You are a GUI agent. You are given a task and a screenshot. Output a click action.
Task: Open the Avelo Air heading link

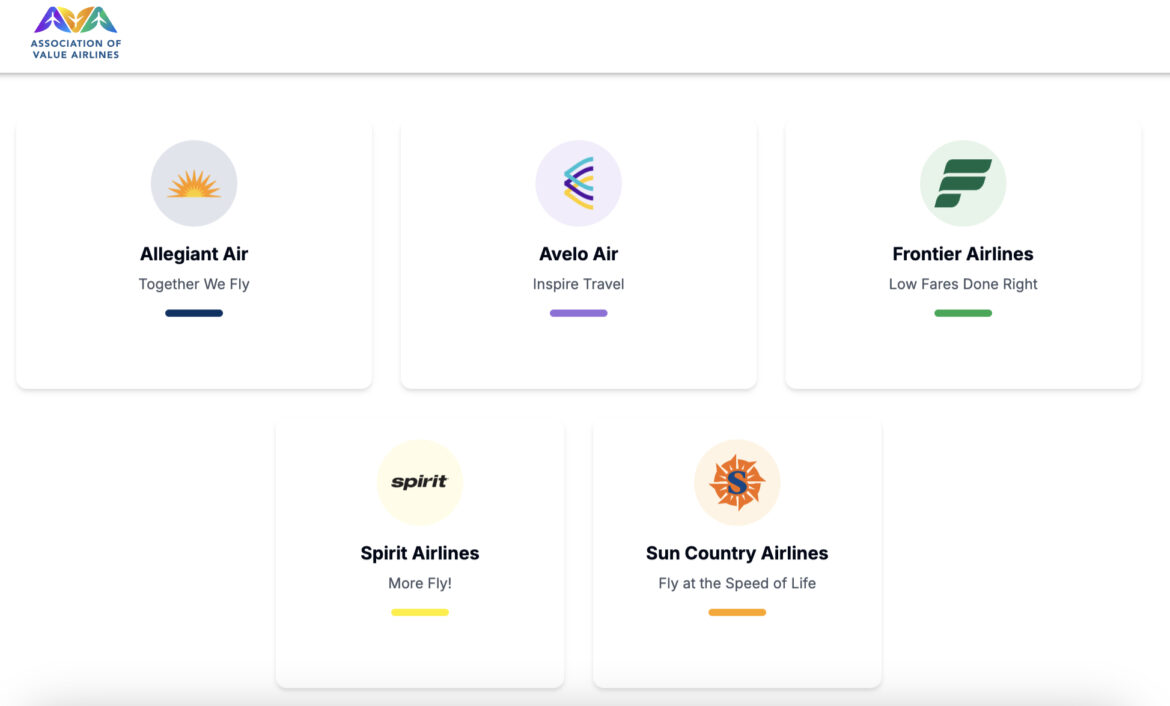[x=579, y=254]
